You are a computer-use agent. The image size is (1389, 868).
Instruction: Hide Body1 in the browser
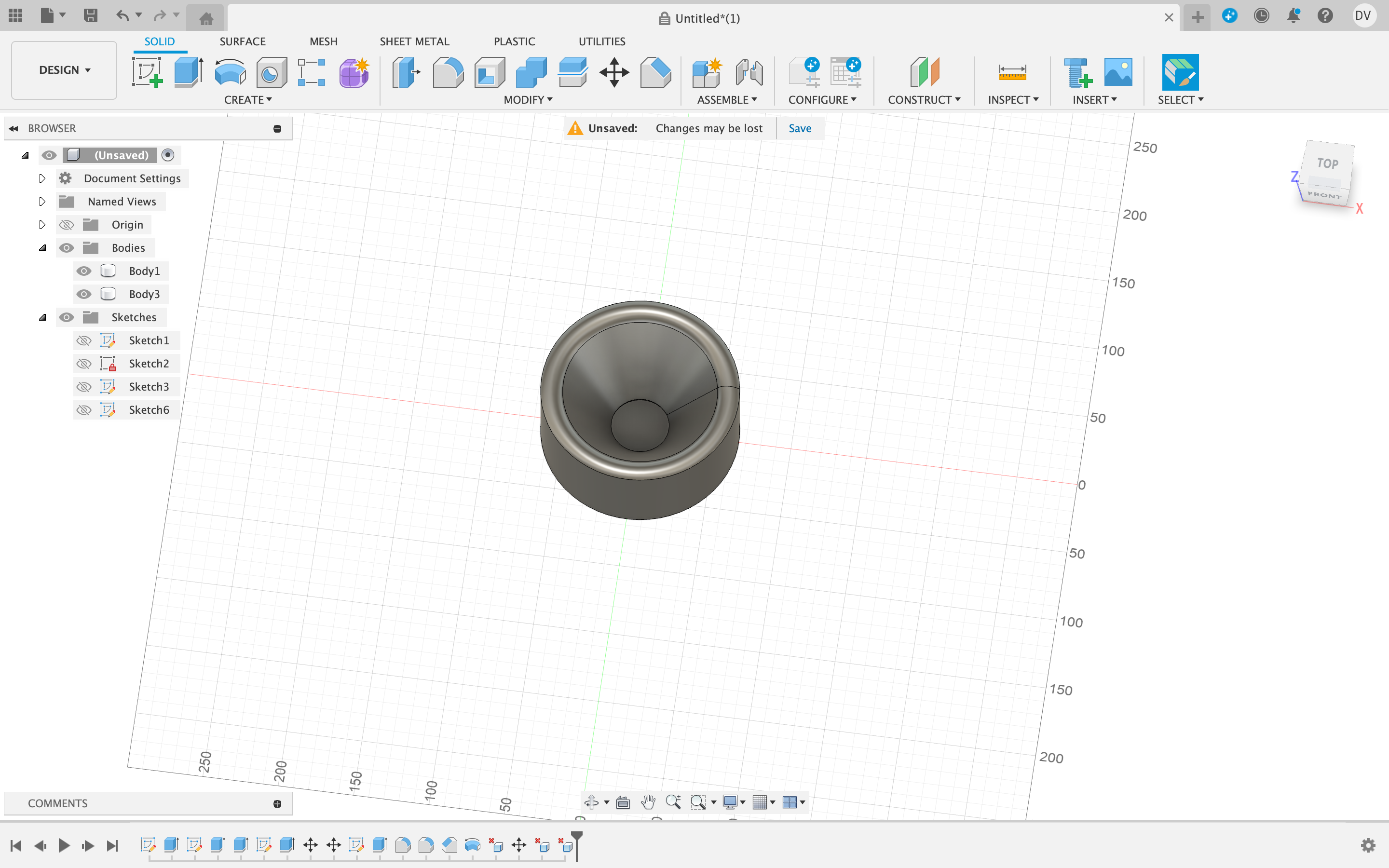click(x=84, y=271)
